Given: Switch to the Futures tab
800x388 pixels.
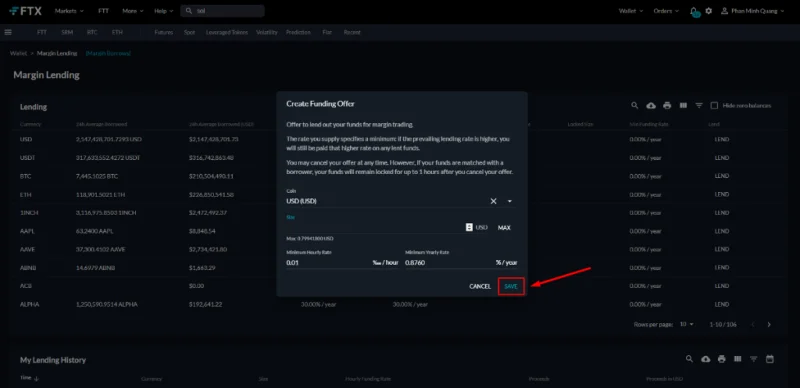Looking at the screenshot, I should pos(164,32).
